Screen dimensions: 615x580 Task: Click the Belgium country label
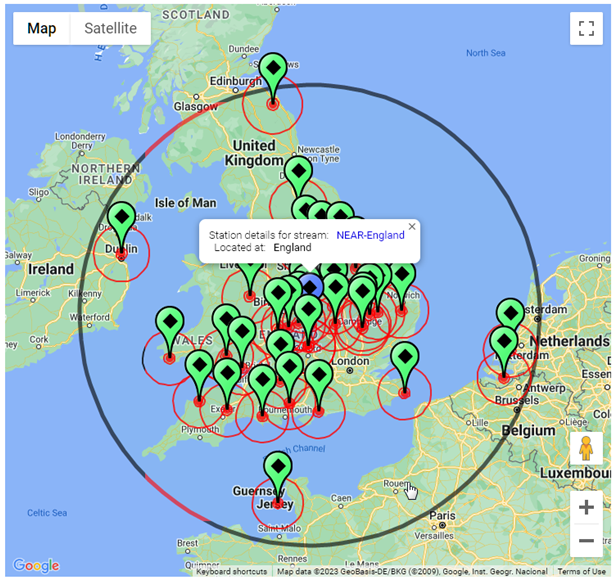click(x=528, y=430)
